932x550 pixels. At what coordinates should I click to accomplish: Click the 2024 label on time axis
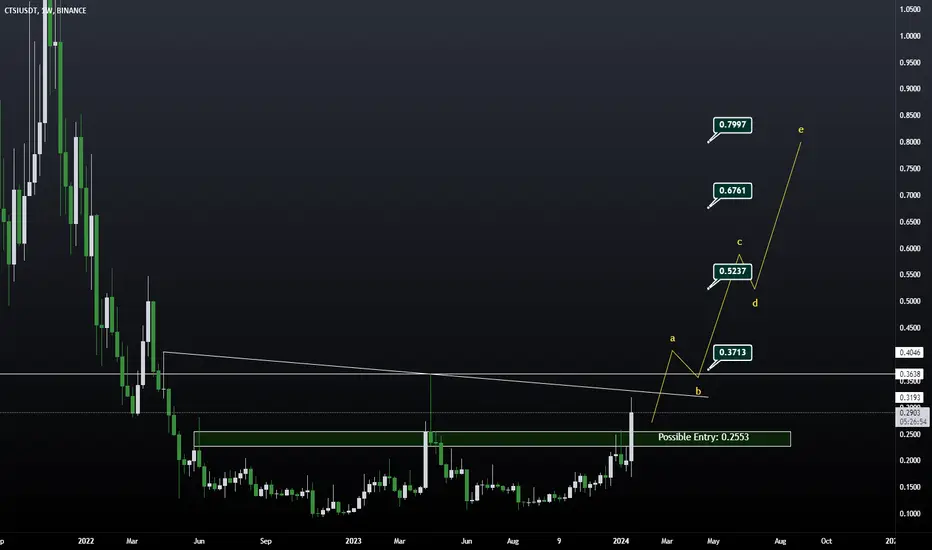621,541
